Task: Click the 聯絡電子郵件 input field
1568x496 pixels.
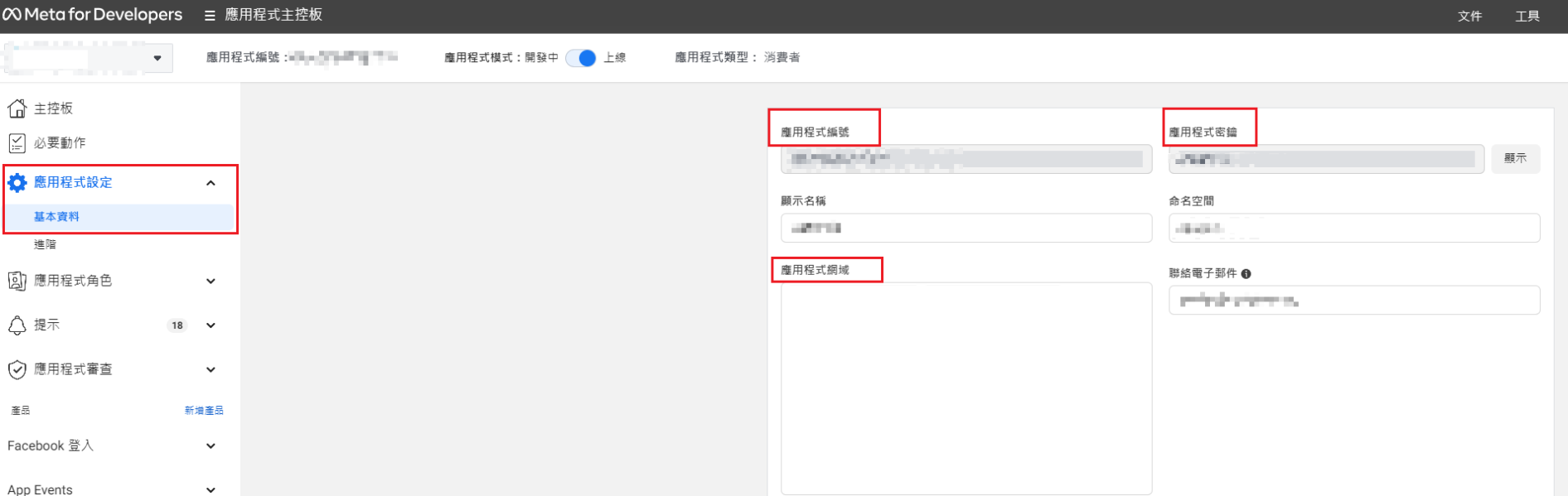Action: click(1354, 300)
